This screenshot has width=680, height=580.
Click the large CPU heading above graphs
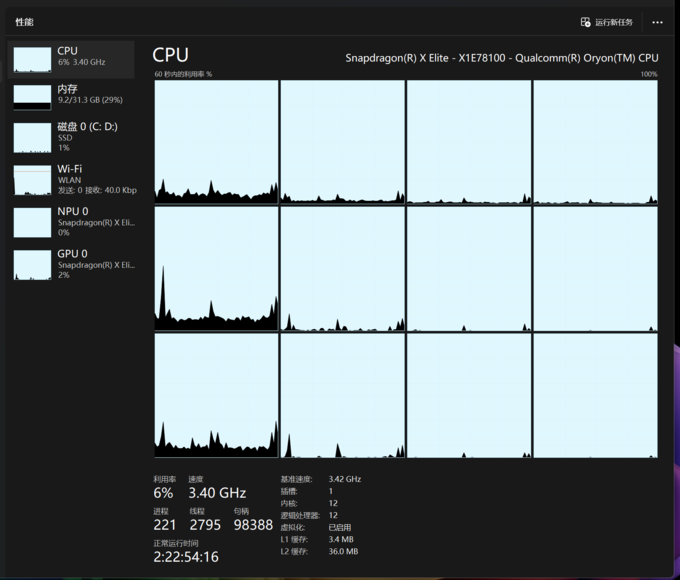(x=170, y=55)
